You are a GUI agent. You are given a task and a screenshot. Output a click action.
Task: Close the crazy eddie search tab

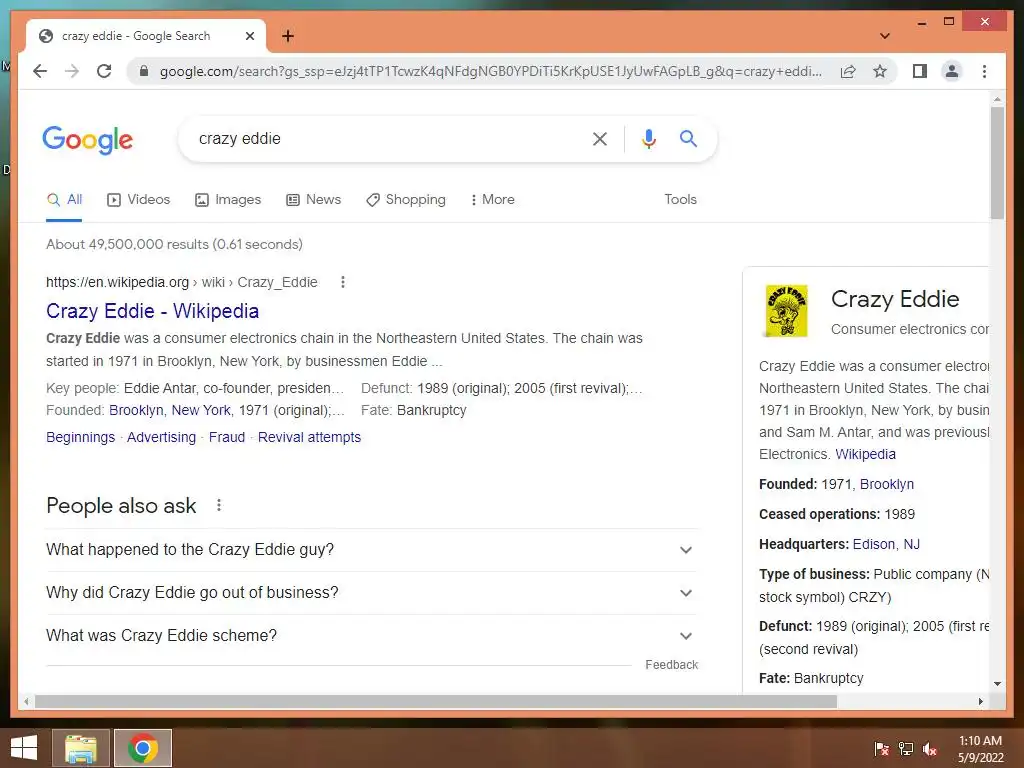pyautogui.click(x=249, y=36)
